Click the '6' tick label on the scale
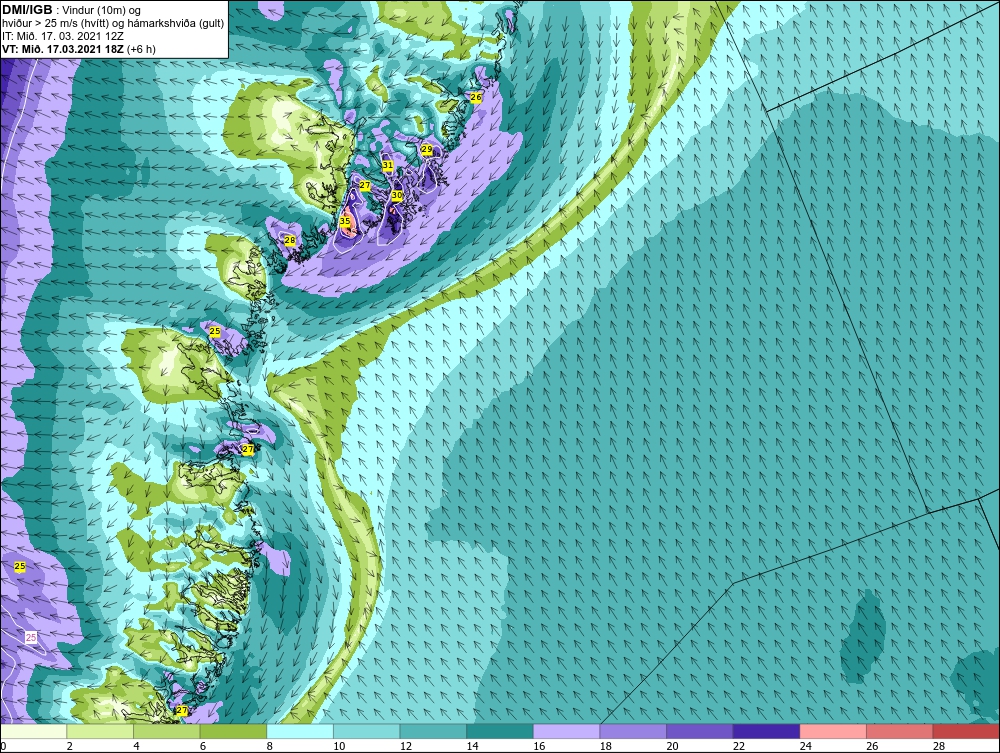Image resolution: width=1000 pixels, height=753 pixels. tap(203, 746)
